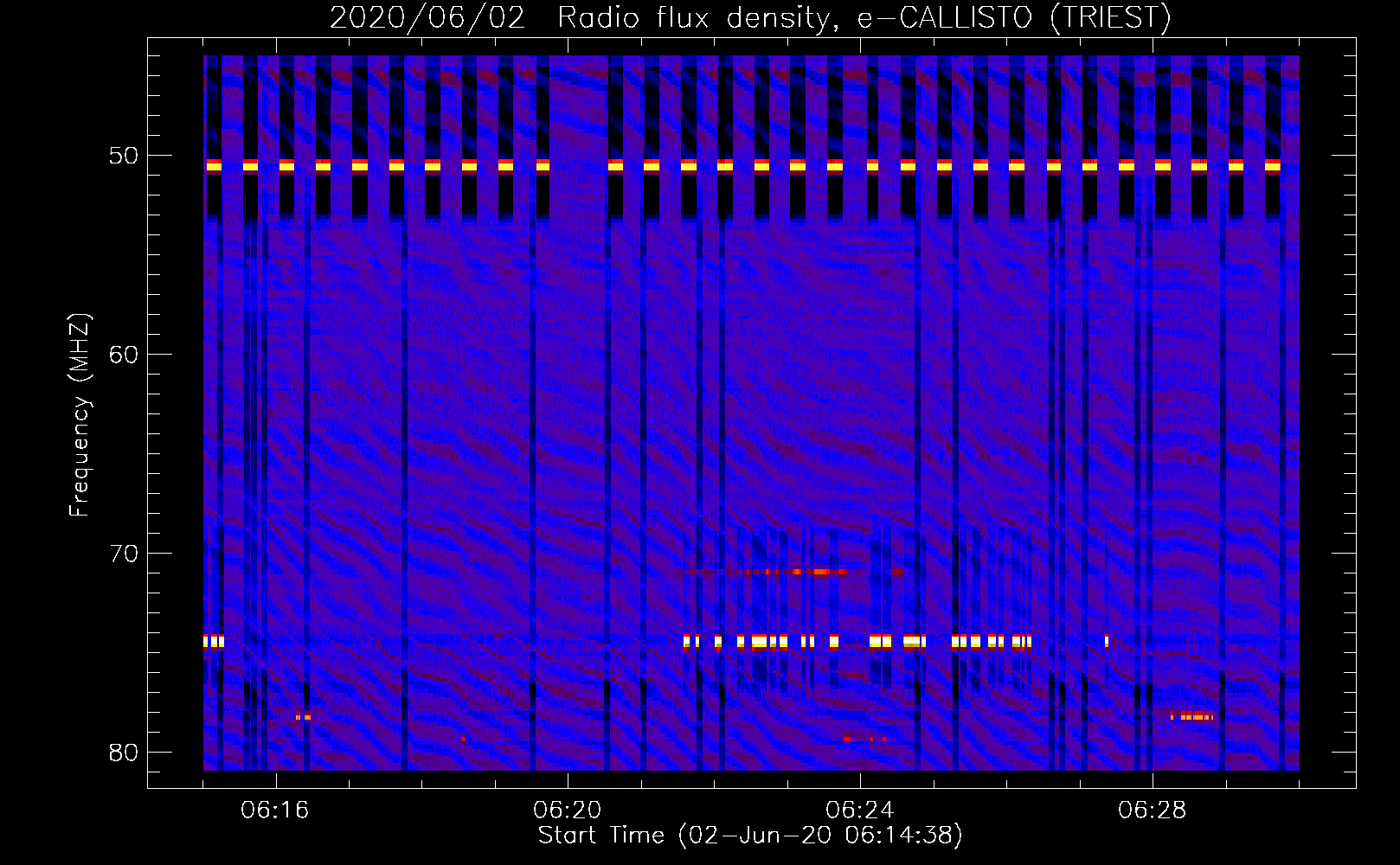Click the 'Start Time (02-Jun-20 06:14:38)' axis label
Viewport: 1400px width, 865px height.
tap(750, 836)
